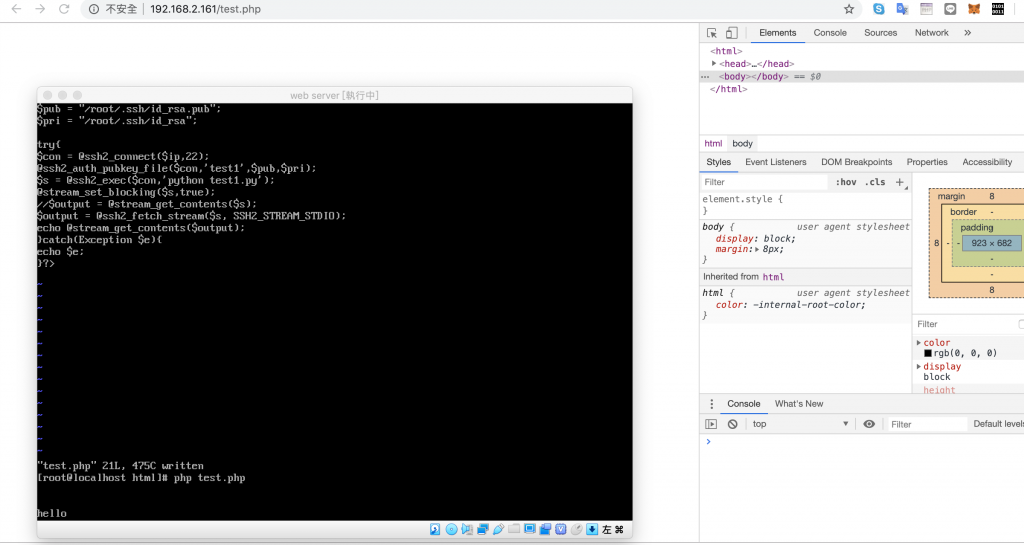Click the 左 ⌘ host key indicator

click(x=613, y=529)
